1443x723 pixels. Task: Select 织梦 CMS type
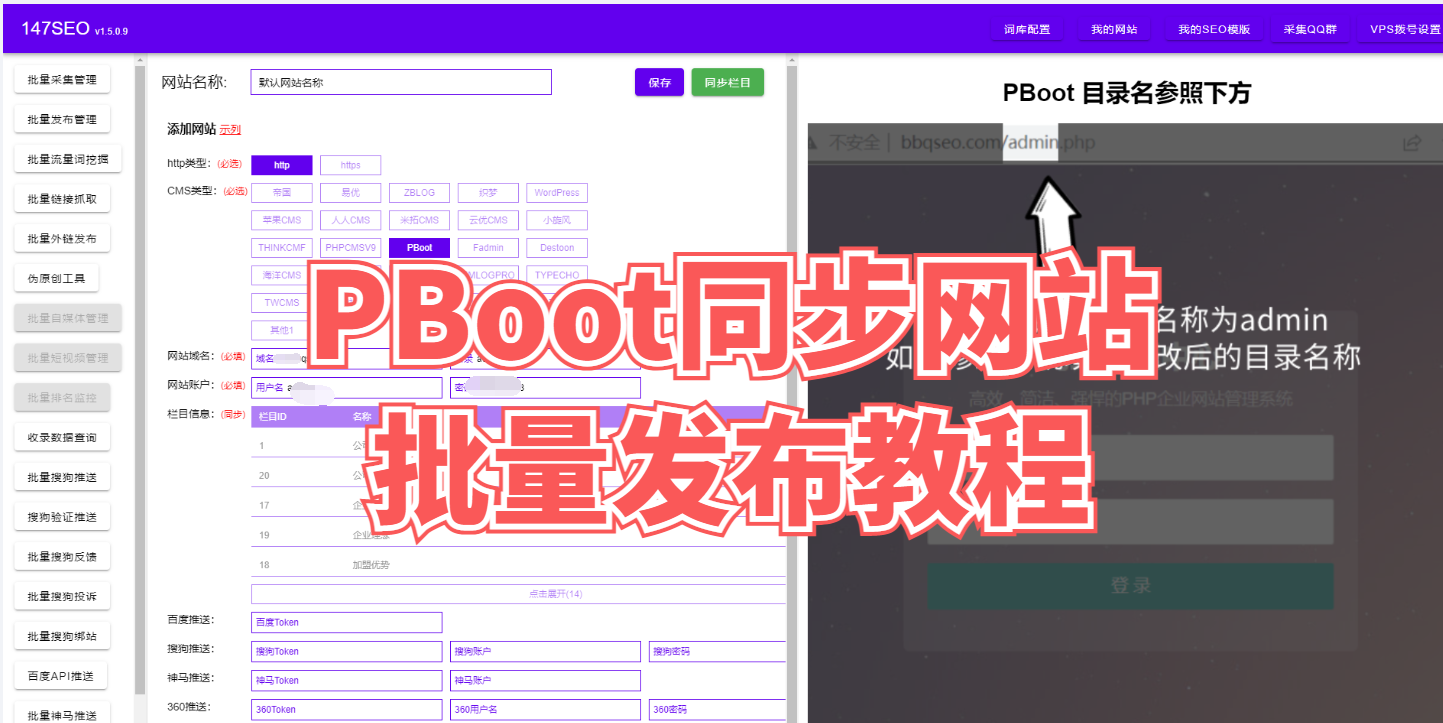coord(488,193)
